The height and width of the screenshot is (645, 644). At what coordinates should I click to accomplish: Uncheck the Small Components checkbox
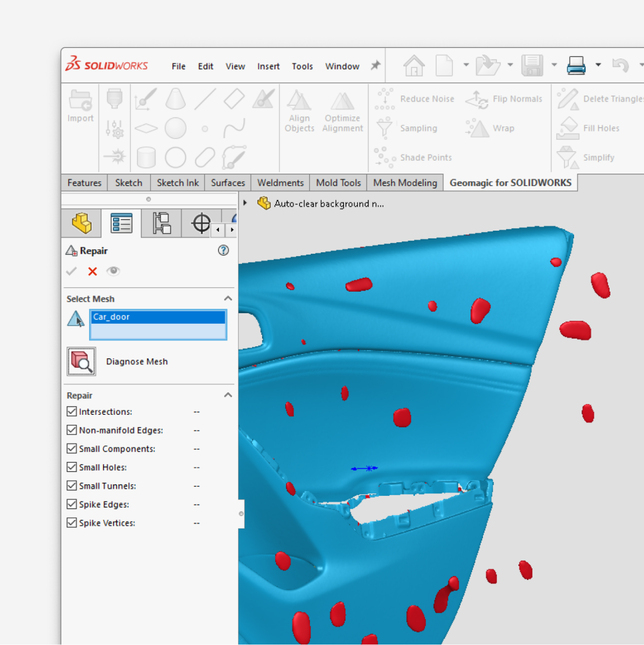(72, 448)
